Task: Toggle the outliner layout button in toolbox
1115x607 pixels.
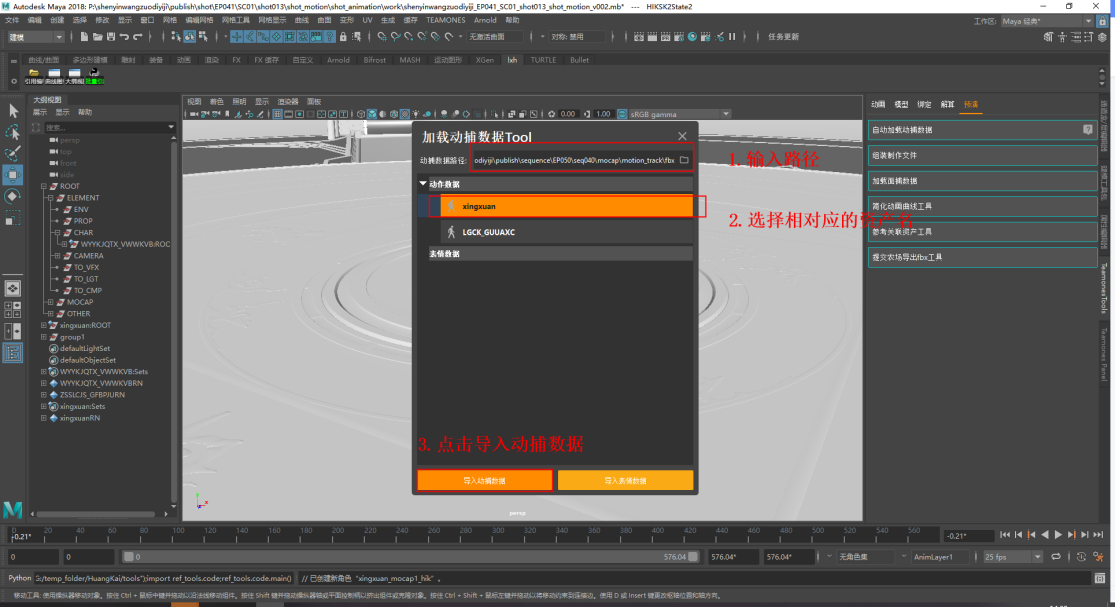Action: point(13,352)
